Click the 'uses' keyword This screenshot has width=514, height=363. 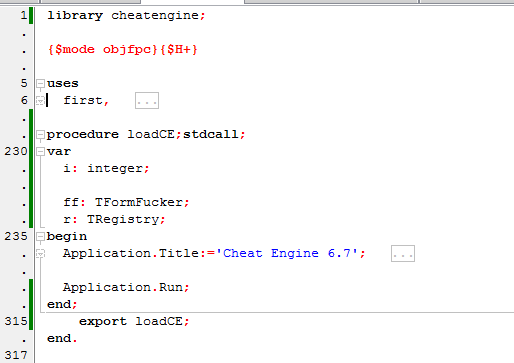63,83
